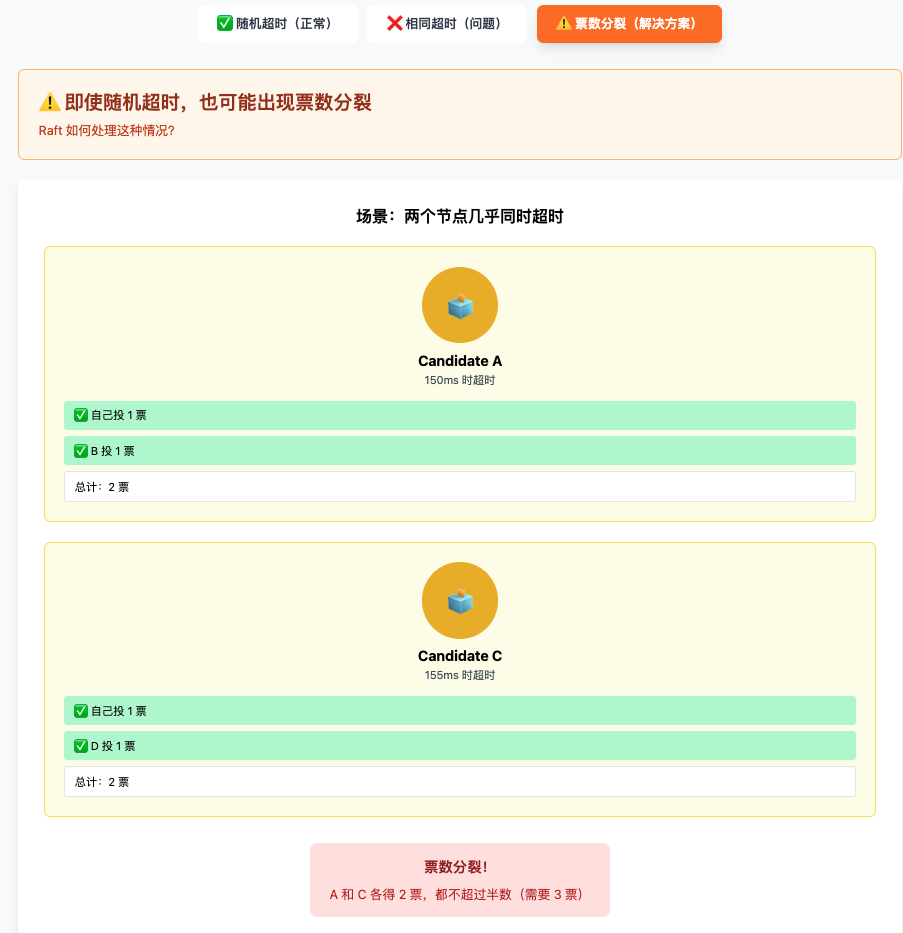This screenshot has width=903, height=933.
Task: Click green checkmark beside Candidate C's 自己投 1 票
Action: 81,711
